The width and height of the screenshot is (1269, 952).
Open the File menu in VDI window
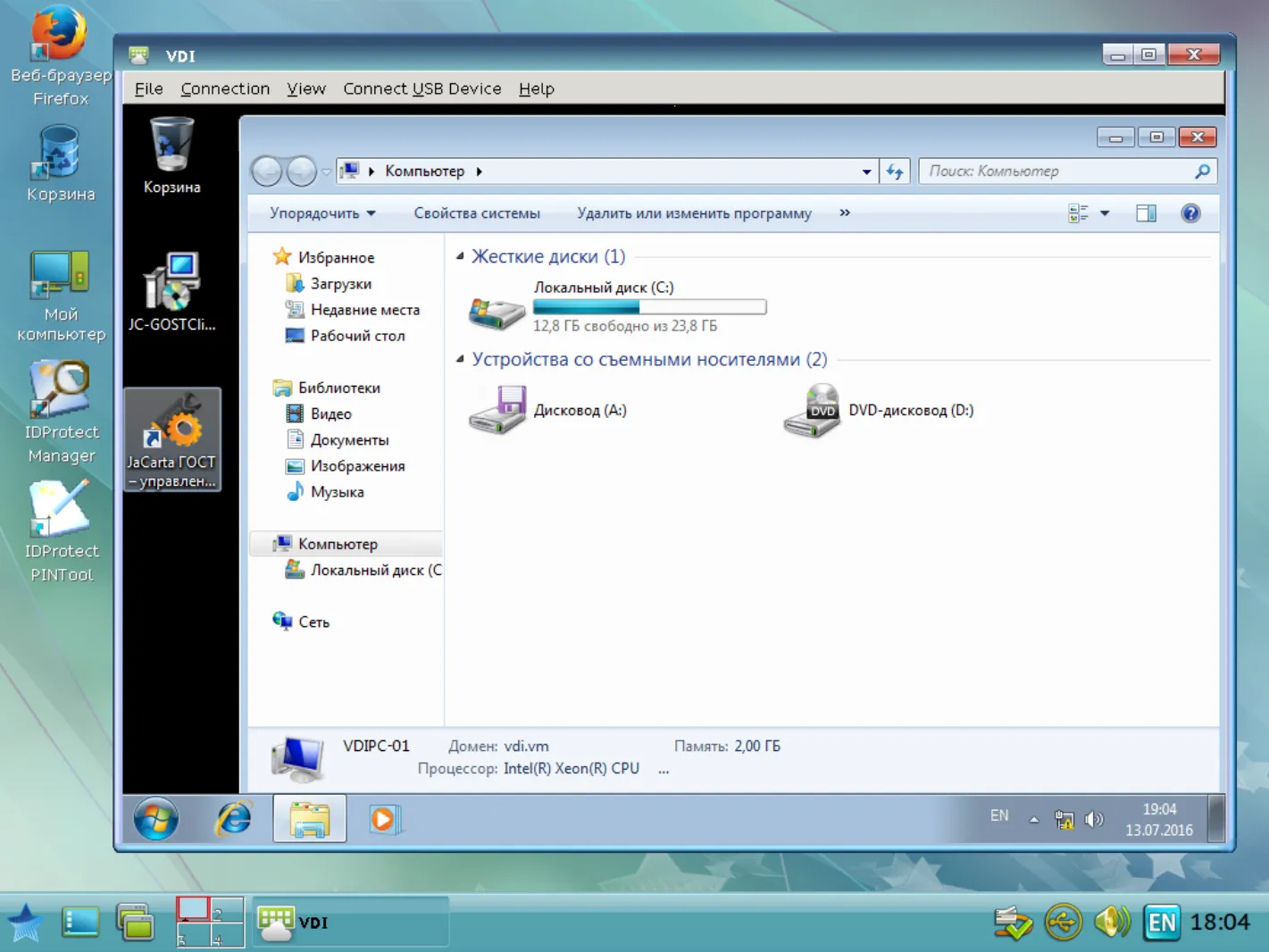(149, 88)
